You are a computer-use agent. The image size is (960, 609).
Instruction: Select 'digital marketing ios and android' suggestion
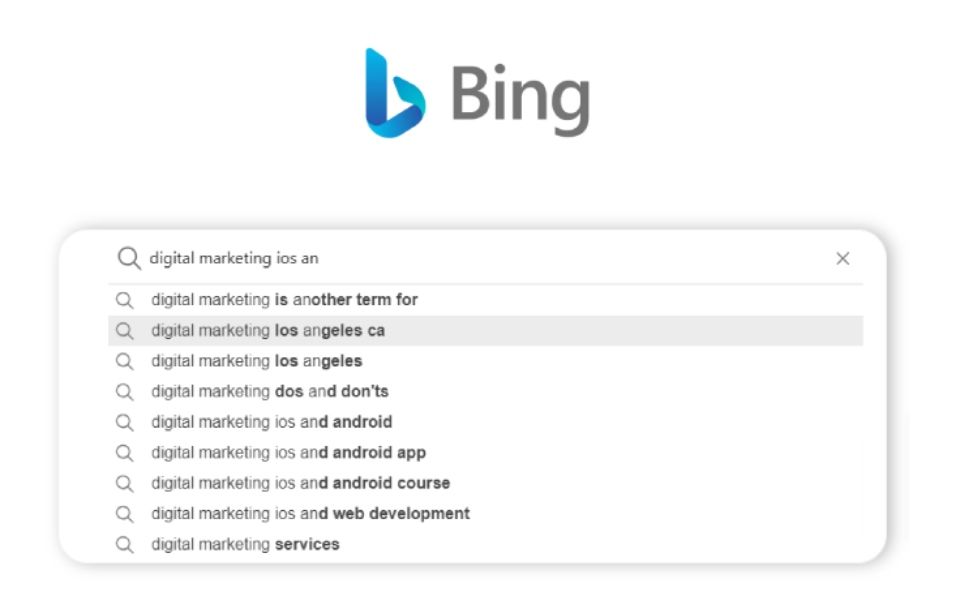pos(271,422)
